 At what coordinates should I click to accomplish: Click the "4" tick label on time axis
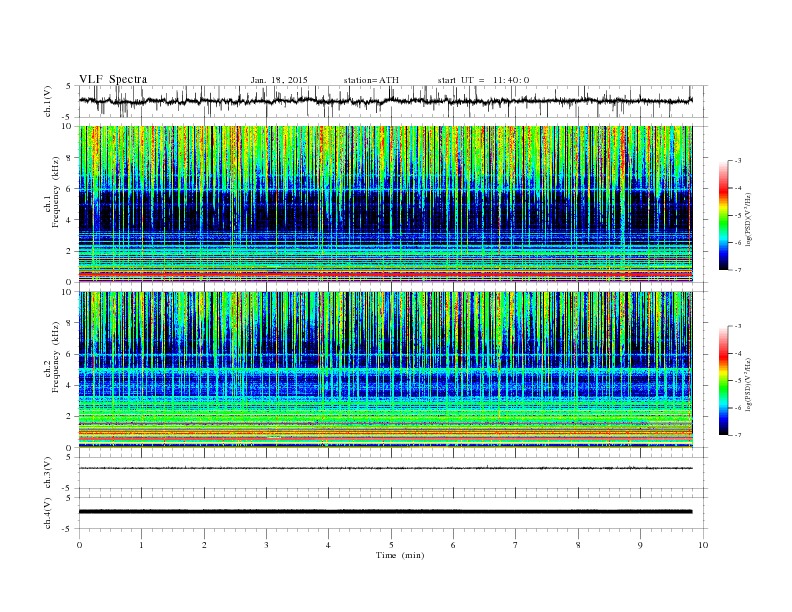[328, 545]
